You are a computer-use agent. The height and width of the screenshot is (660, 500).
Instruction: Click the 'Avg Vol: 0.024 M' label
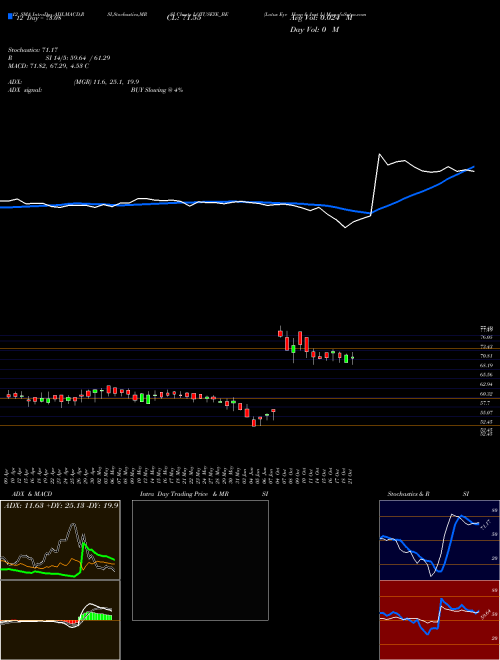pyautogui.click(x=321, y=18)
